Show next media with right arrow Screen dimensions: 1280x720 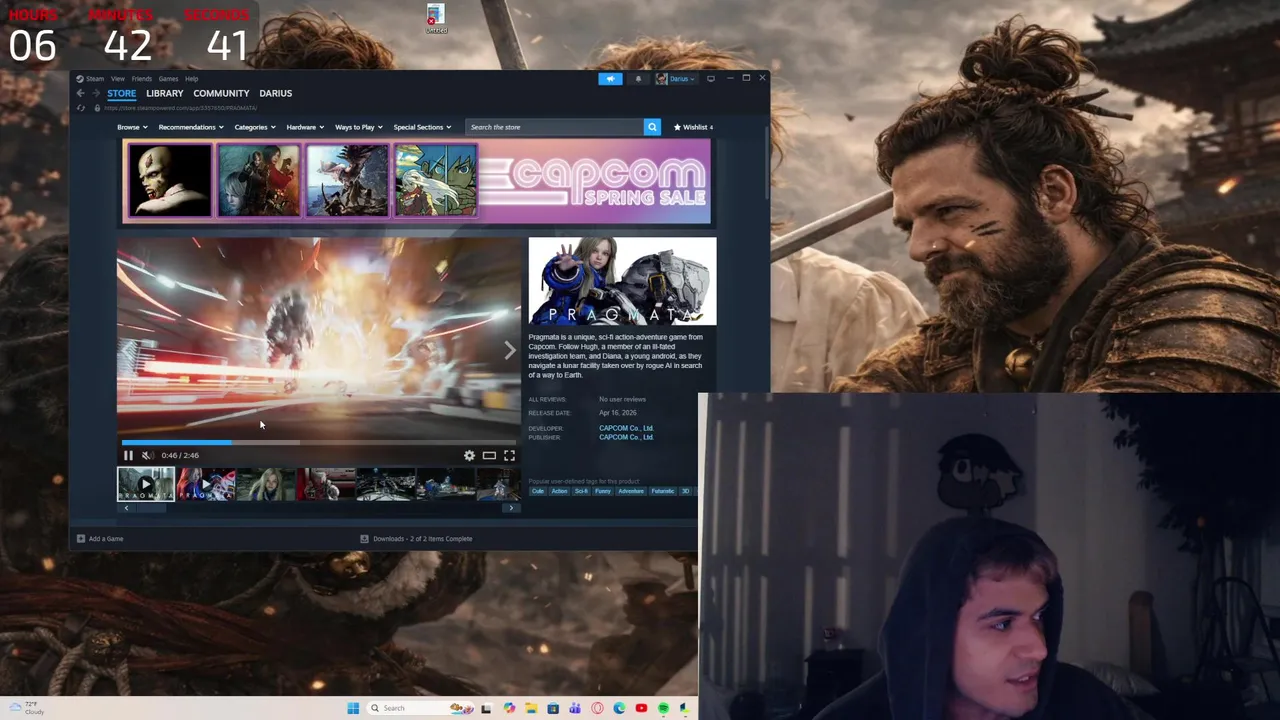(509, 350)
